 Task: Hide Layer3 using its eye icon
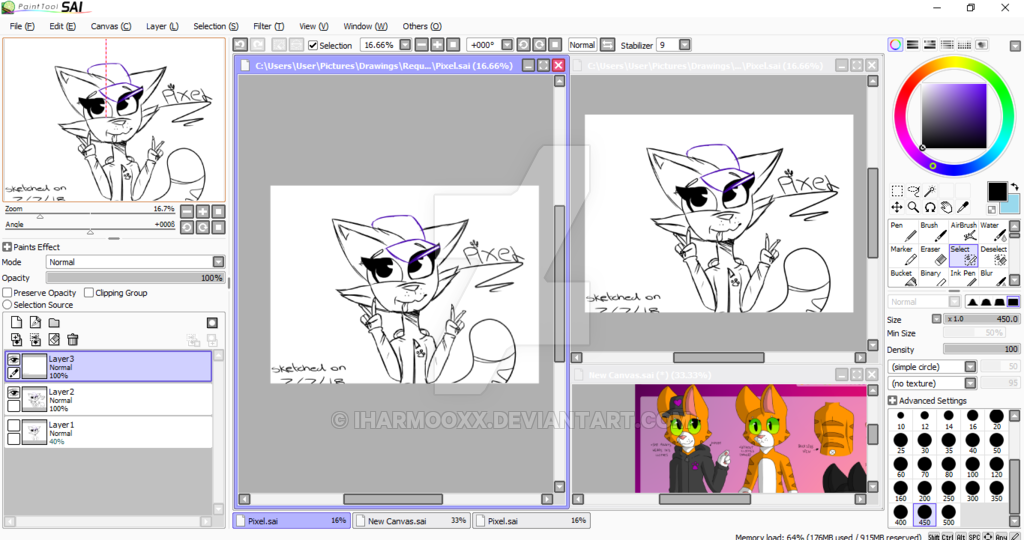pos(13,359)
